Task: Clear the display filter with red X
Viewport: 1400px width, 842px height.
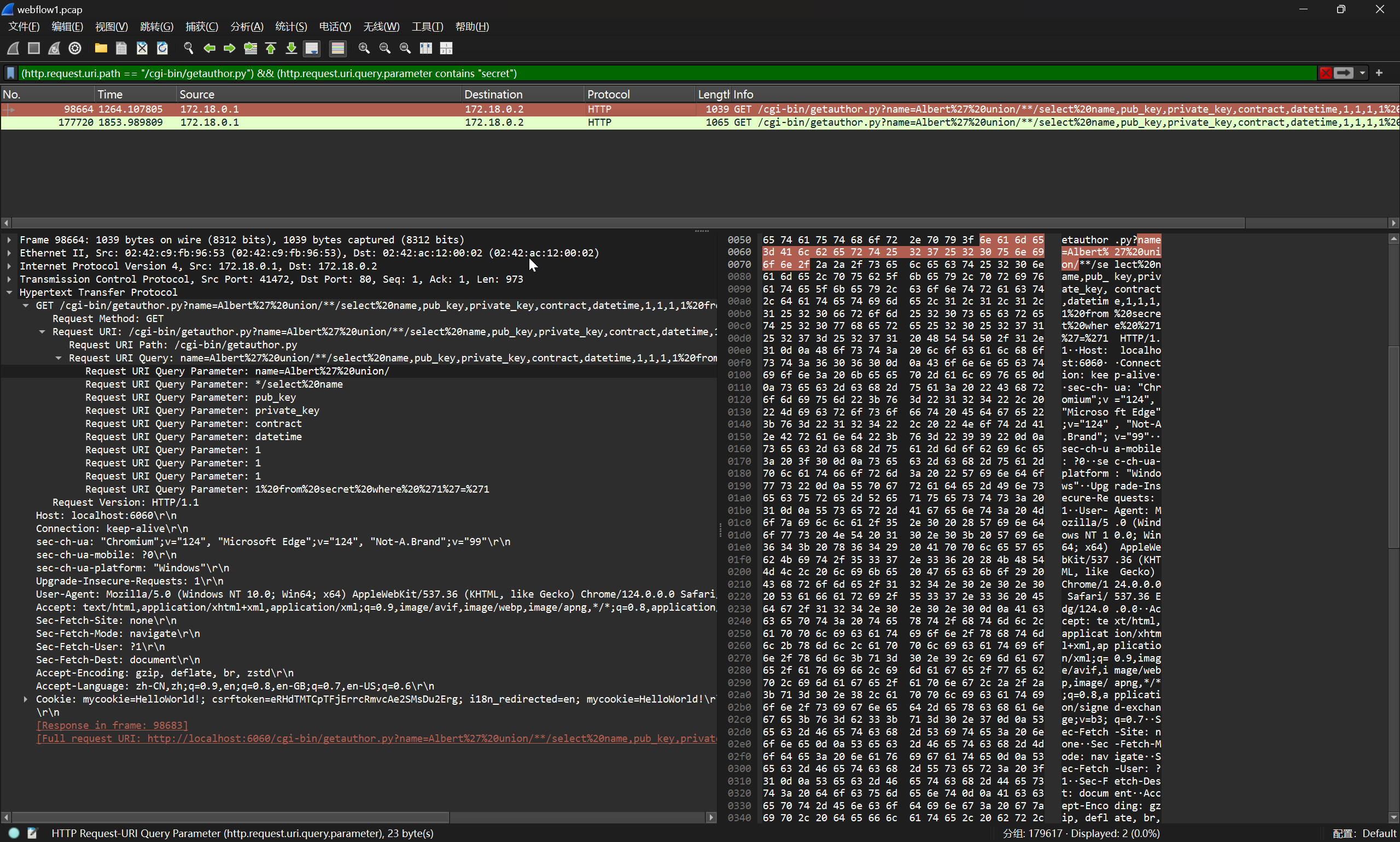Action: 1325,73
